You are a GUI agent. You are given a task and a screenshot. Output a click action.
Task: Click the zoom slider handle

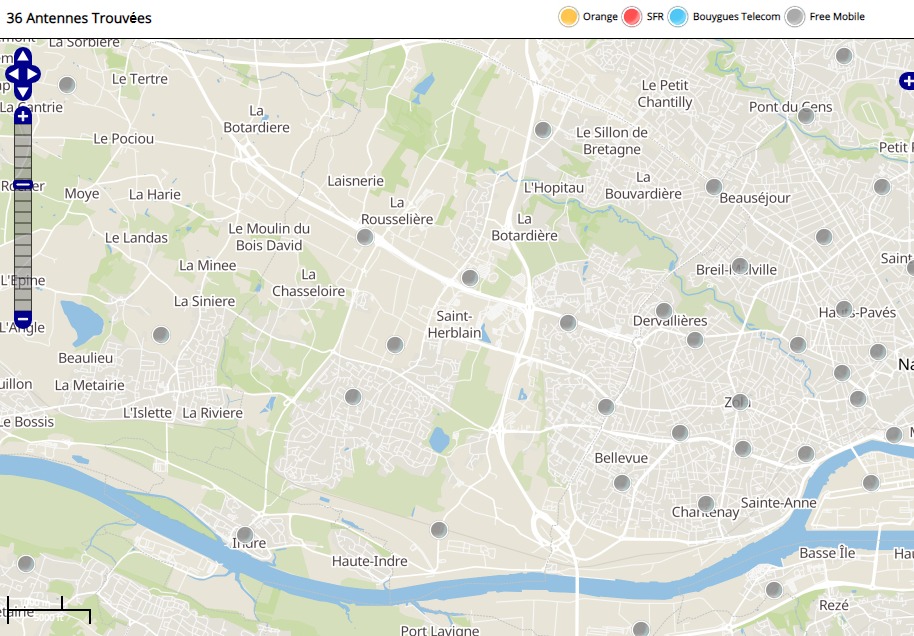coord(23,185)
